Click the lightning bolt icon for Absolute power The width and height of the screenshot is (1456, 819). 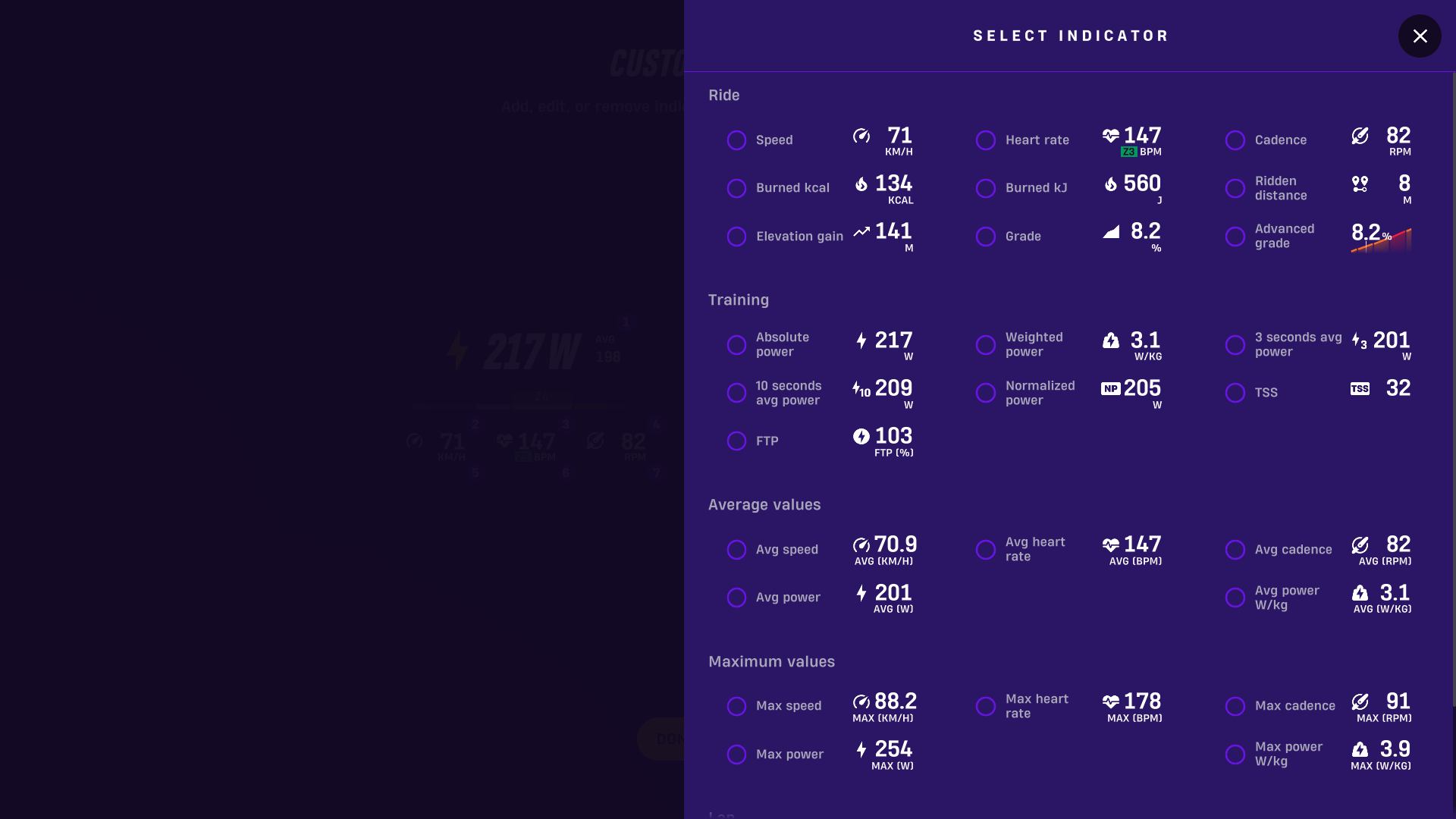click(861, 340)
